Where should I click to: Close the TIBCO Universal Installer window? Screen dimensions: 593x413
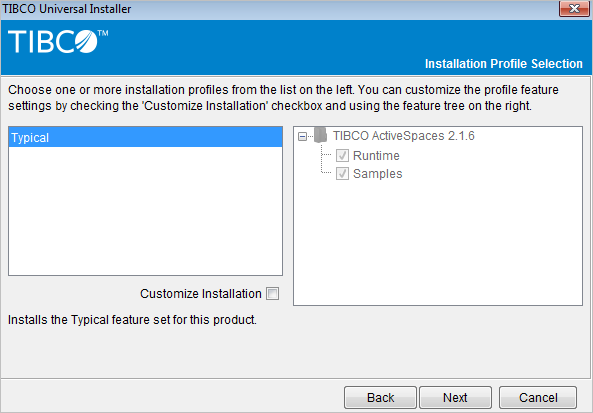[x=574, y=9]
